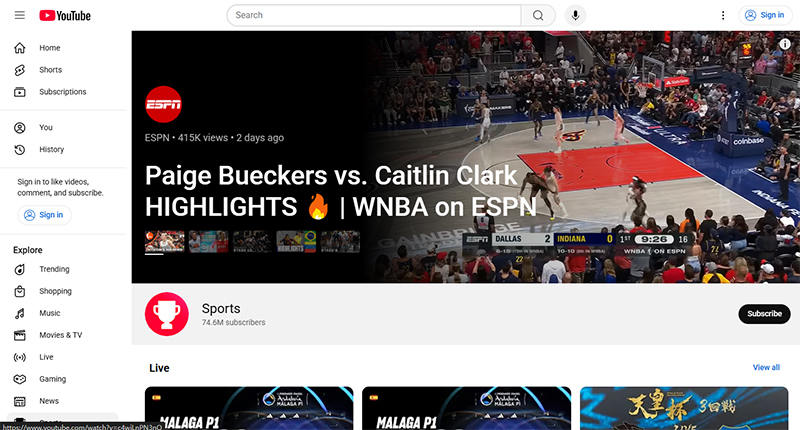Click the Trending flame icon
800x430 pixels.
point(19,269)
